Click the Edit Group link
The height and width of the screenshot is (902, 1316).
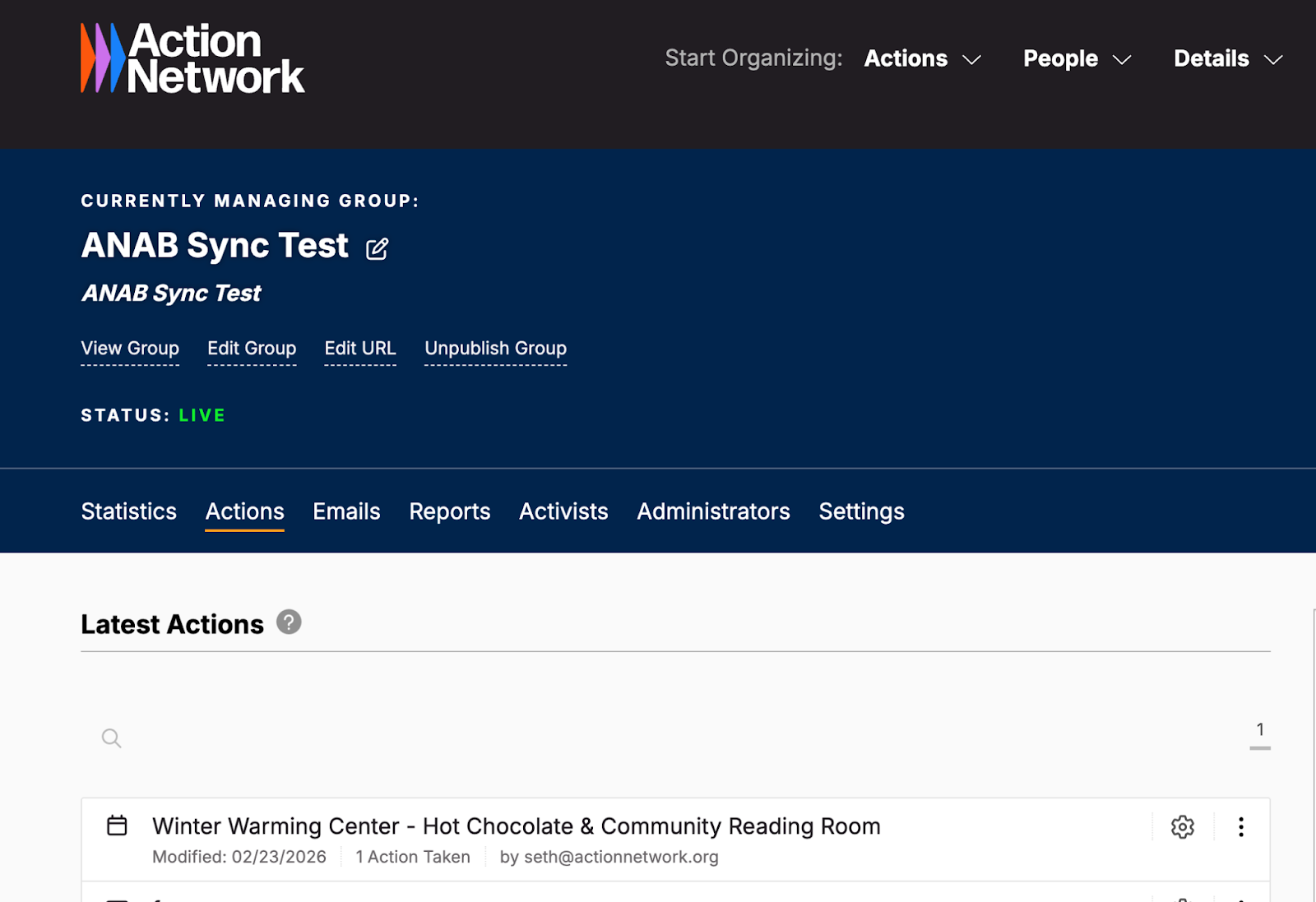click(x=252, y=349)
